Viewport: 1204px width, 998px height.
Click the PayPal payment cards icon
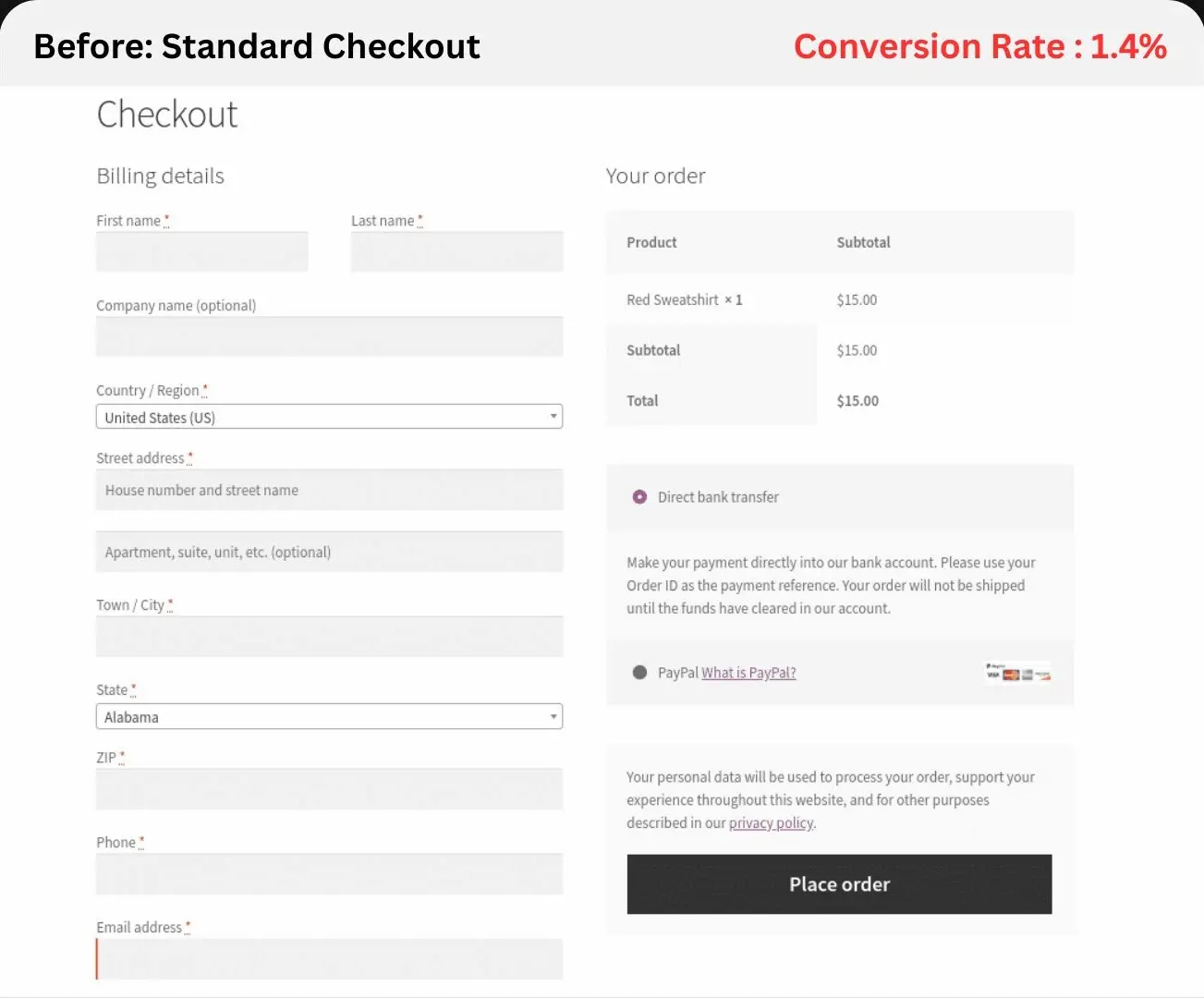1017,673
